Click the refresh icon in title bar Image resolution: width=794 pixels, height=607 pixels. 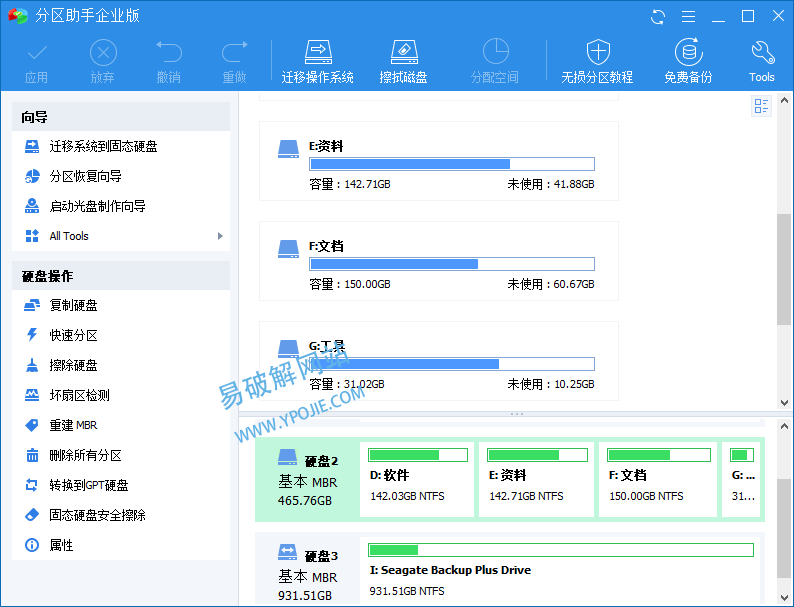658,17
